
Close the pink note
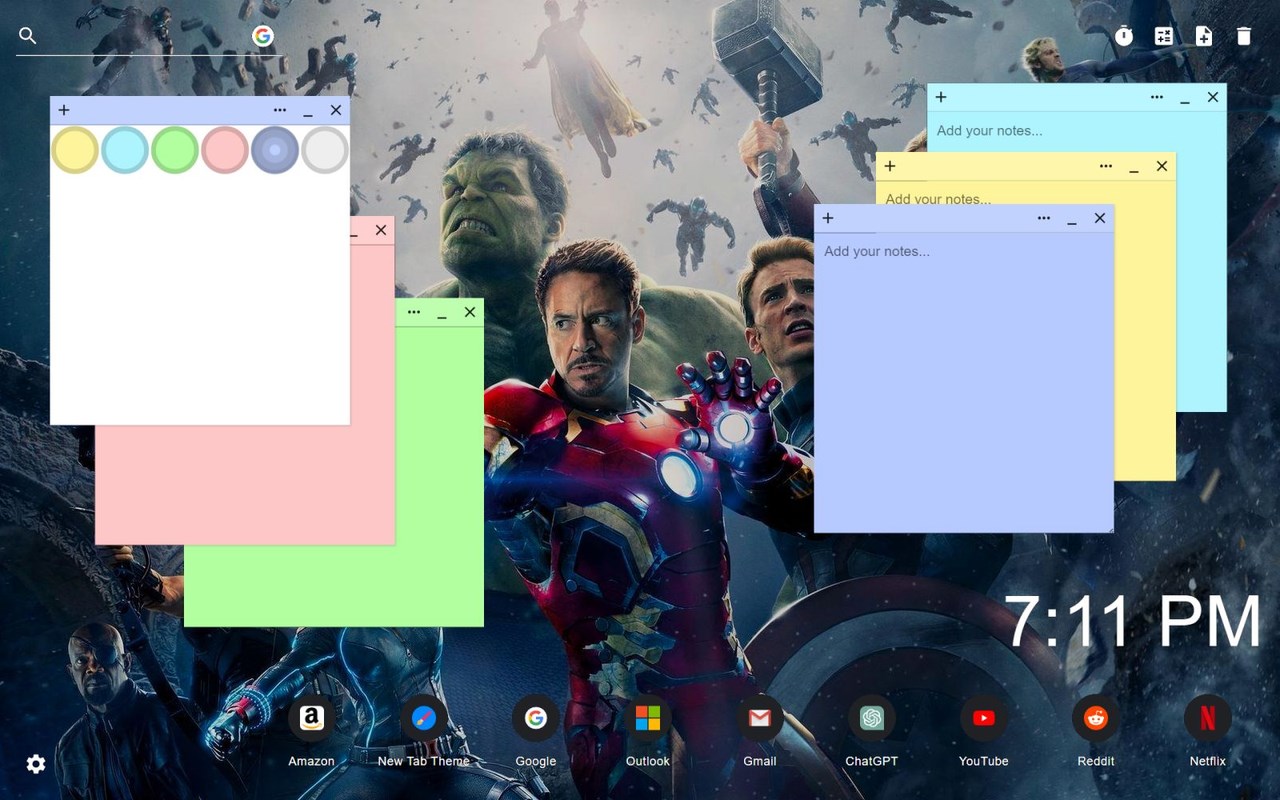pos(381,230)
